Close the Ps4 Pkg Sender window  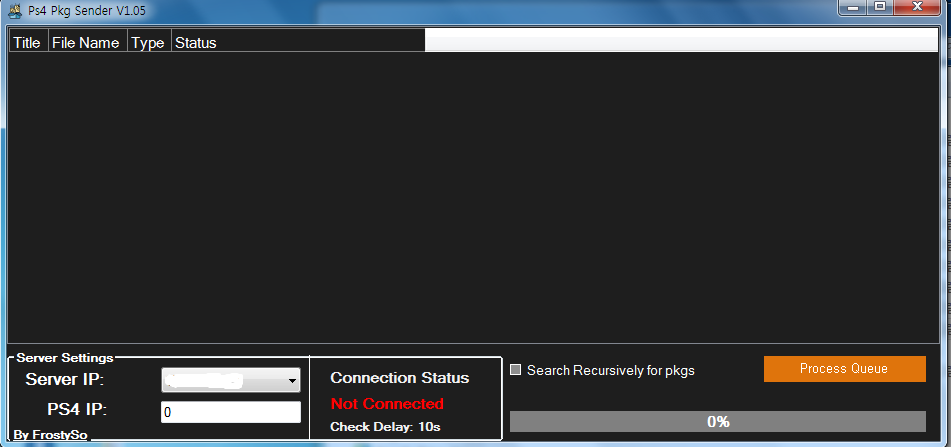918,7
